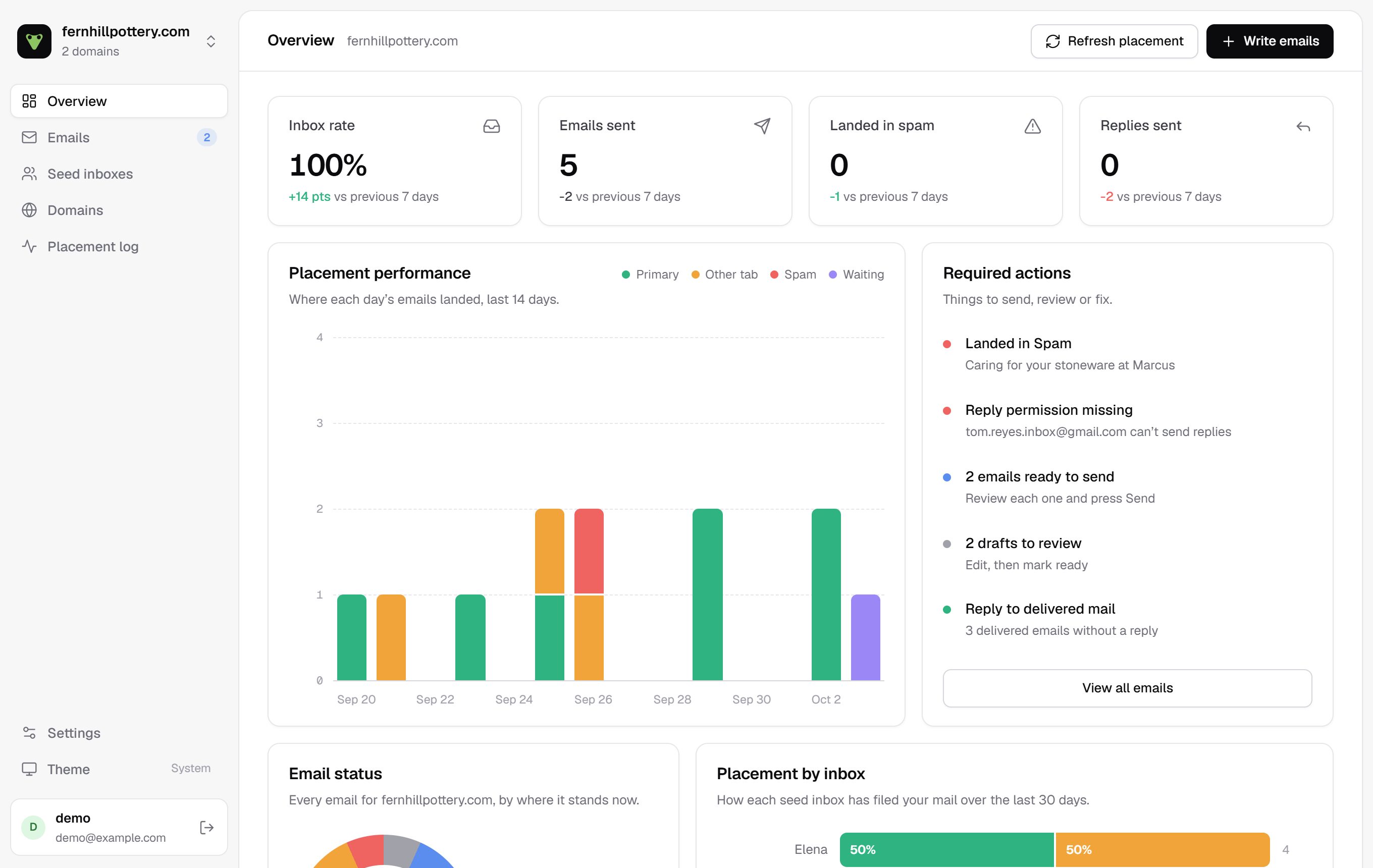This screenshot has height=868, width=1373.
Task: Open Settings in the sidebar
Action: point(119,733)
